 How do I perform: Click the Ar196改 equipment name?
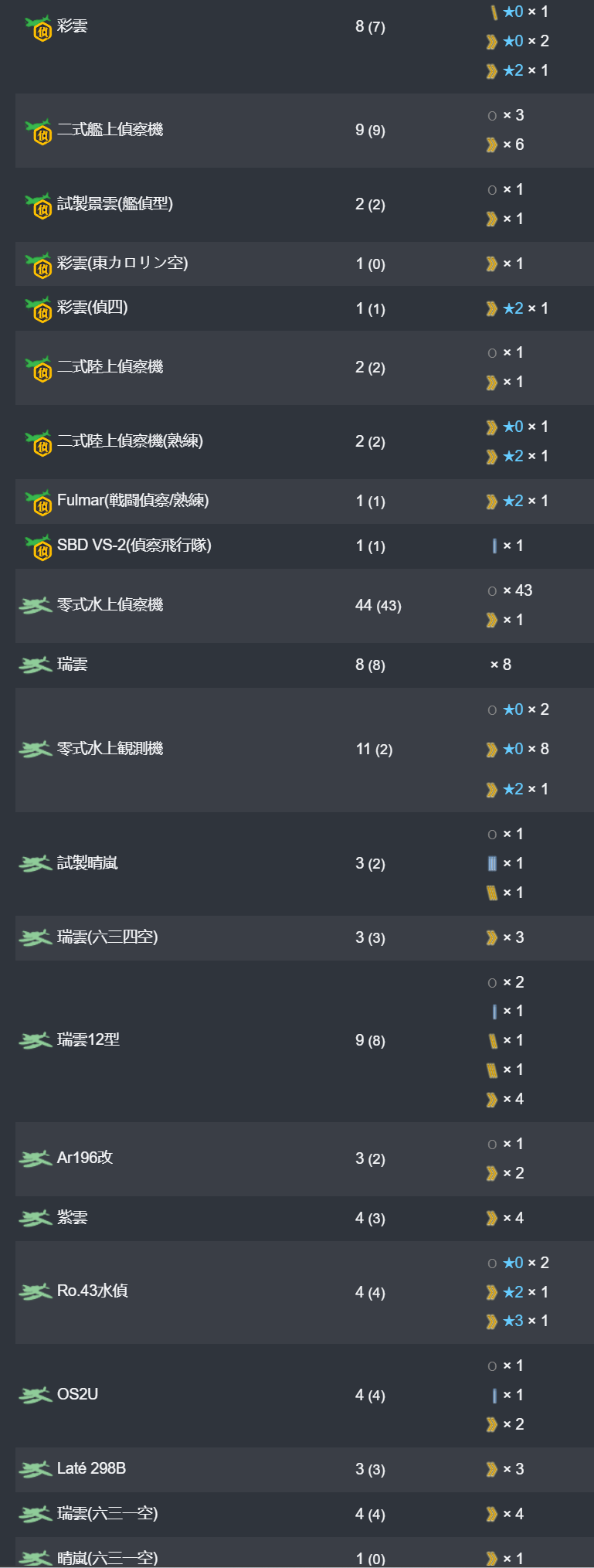tap(85, 1158)
